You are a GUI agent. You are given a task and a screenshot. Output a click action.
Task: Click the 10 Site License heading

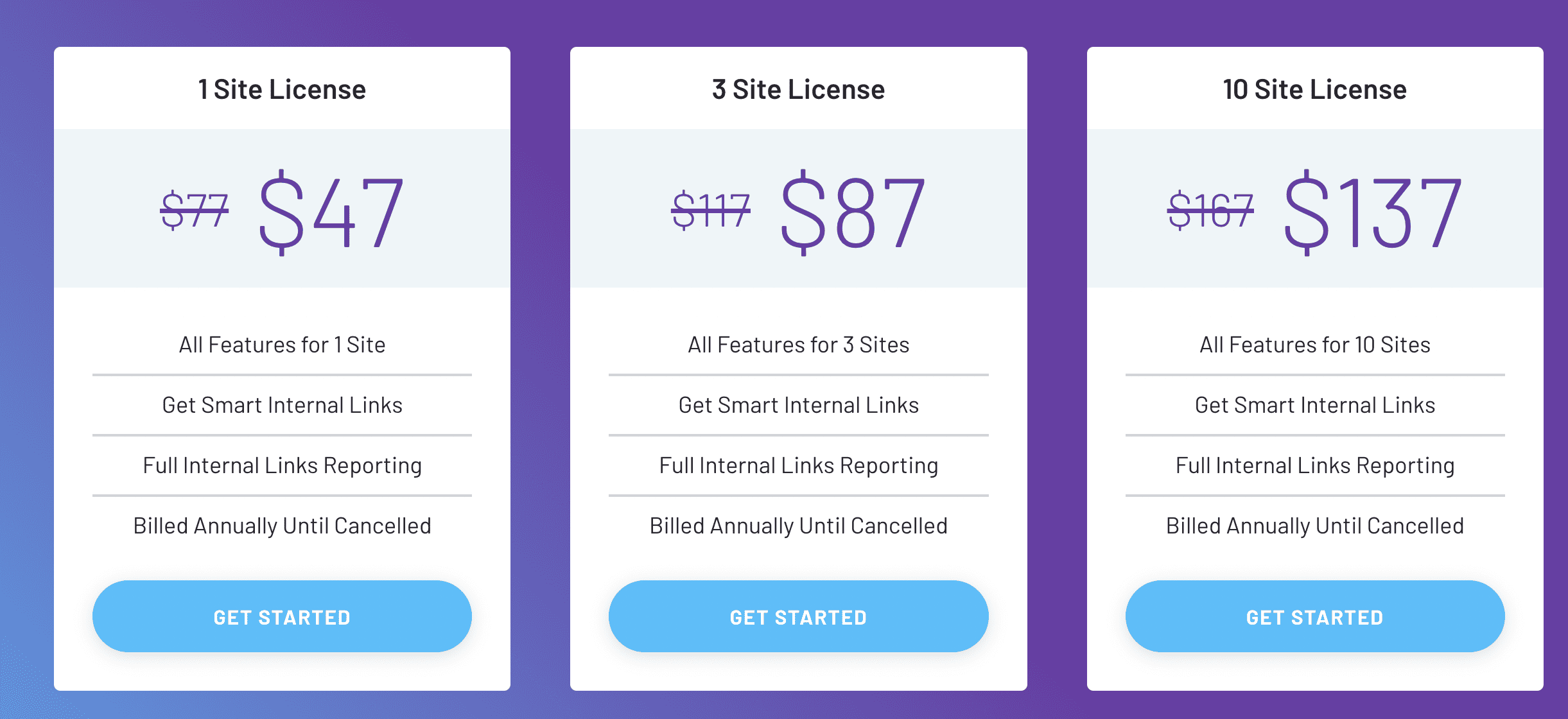[x=1314, y=89]
